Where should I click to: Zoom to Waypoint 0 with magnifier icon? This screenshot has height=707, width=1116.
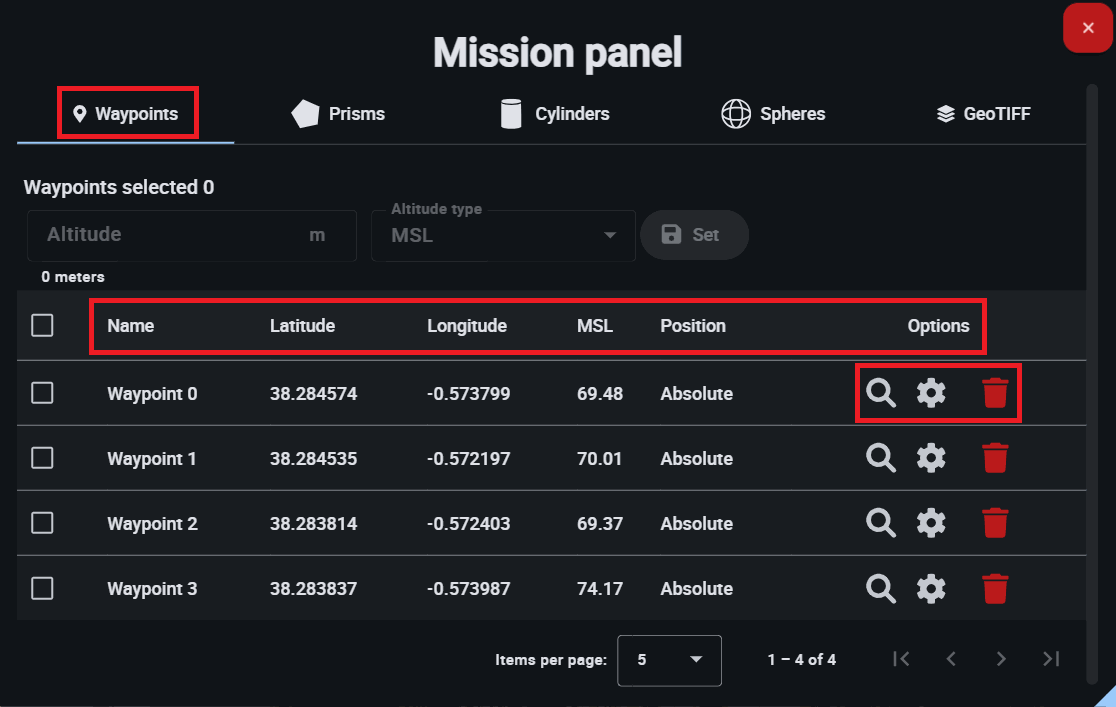[x=880, y=393]
